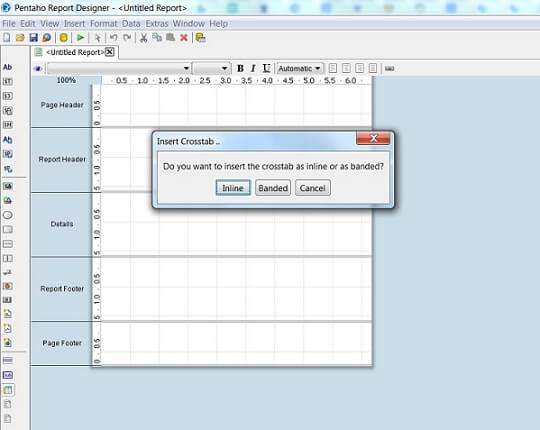540x430 pixels.
Task: Open the Automatic color dropdown
Action: [300, 68]
